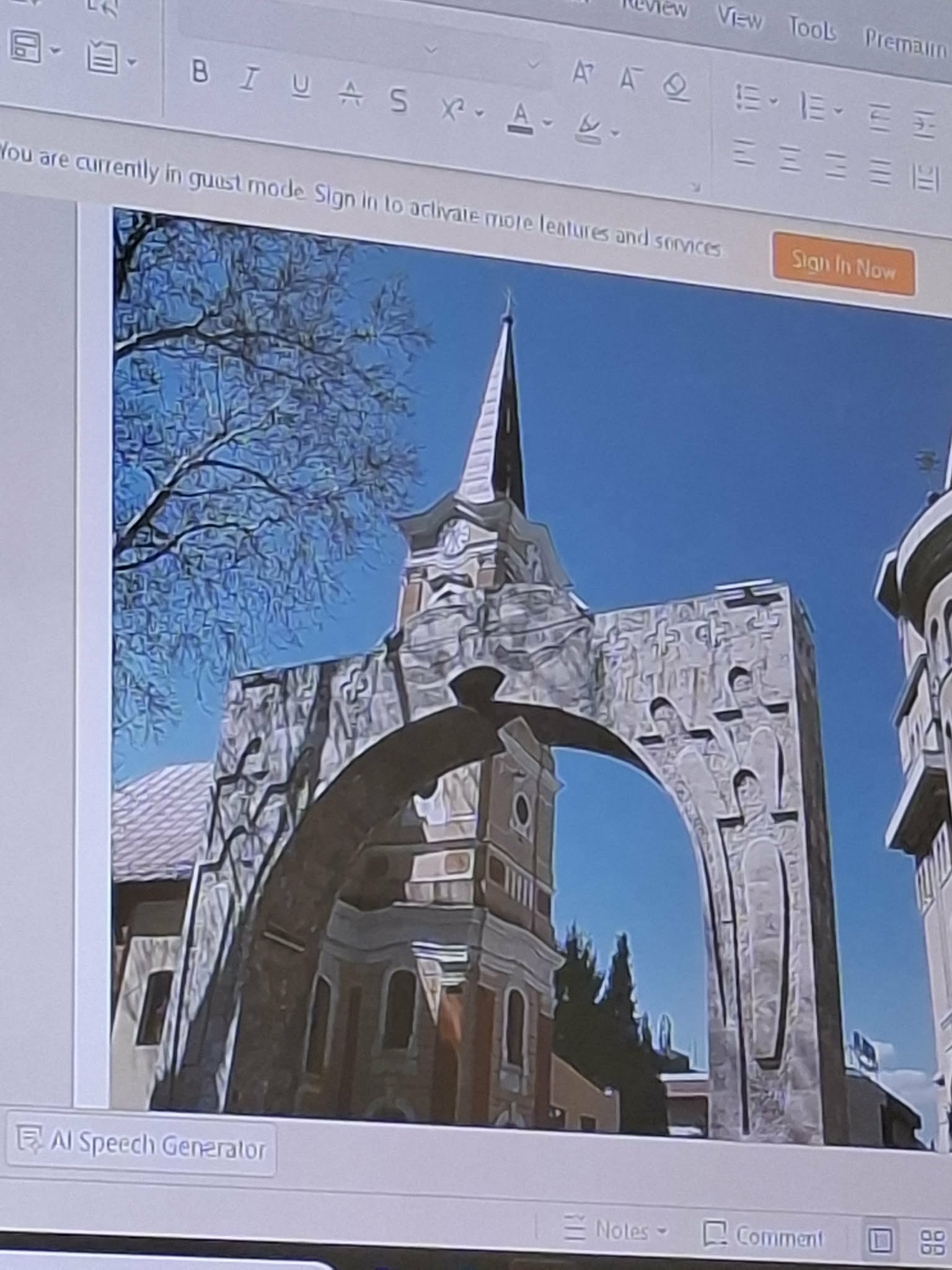Open the superscript options dropdown arrow
Image resolution: width=952 pixels, height=1270 pixels.
click(x=478, y=113)
